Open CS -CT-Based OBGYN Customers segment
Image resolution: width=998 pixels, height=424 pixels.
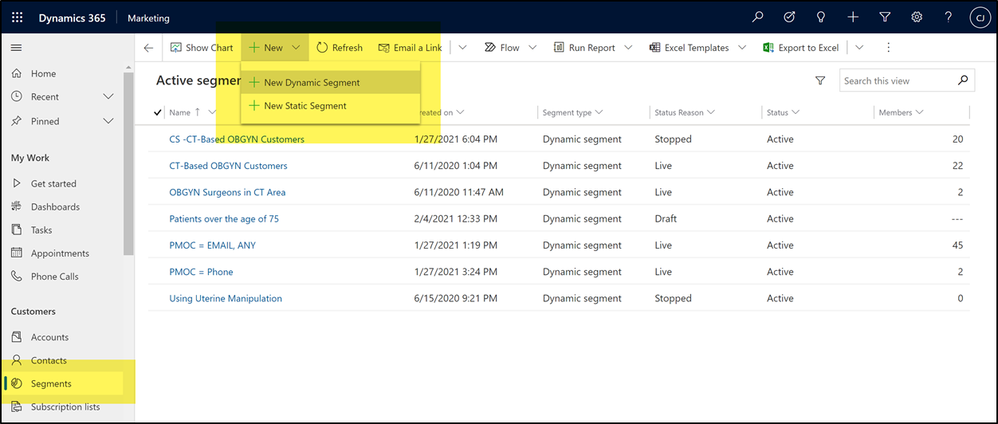[x=237, y=139]
